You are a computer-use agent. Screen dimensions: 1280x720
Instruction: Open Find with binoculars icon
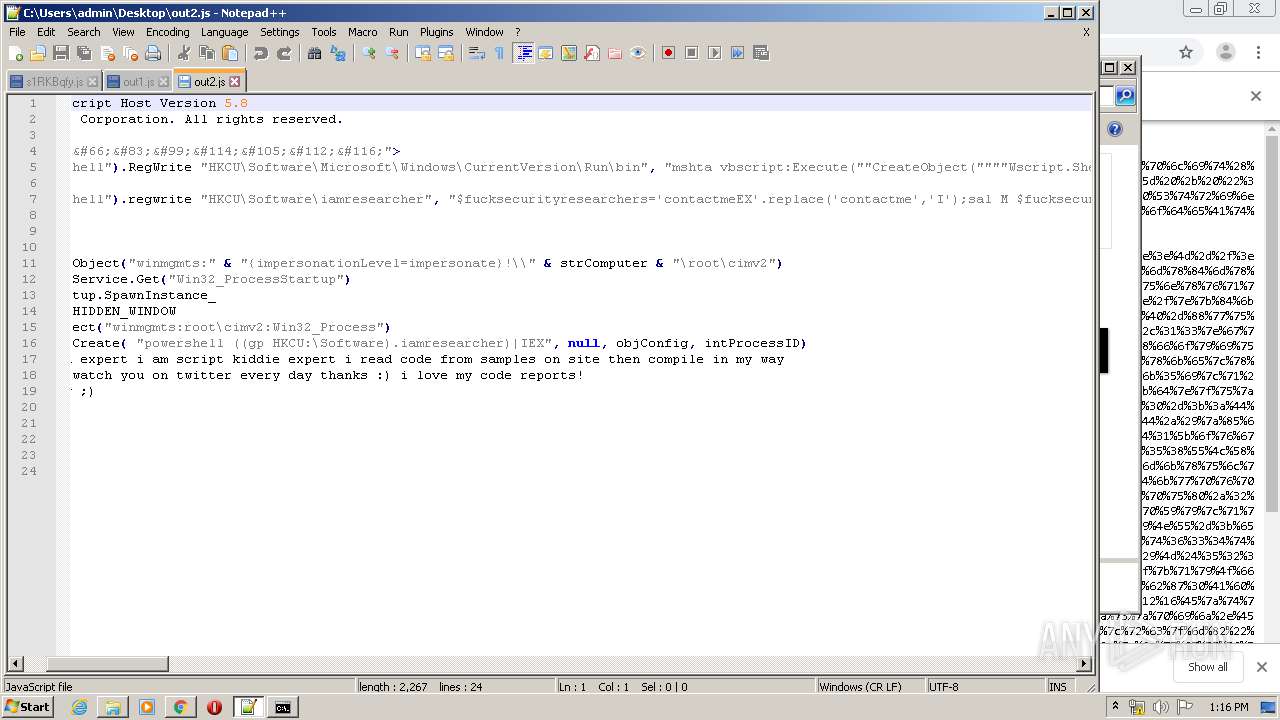(315, 53)
